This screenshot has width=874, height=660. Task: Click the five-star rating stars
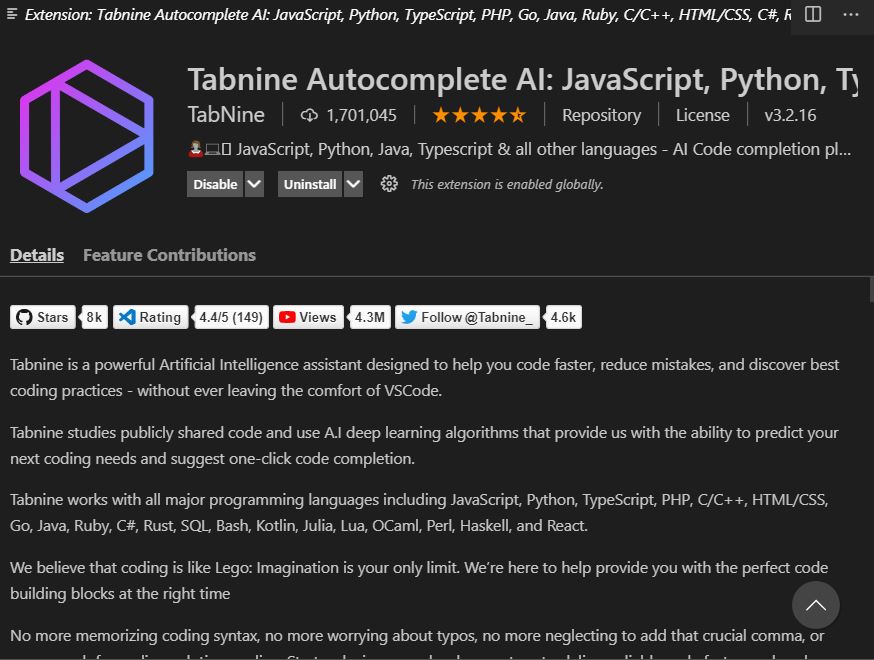(479, 115)
